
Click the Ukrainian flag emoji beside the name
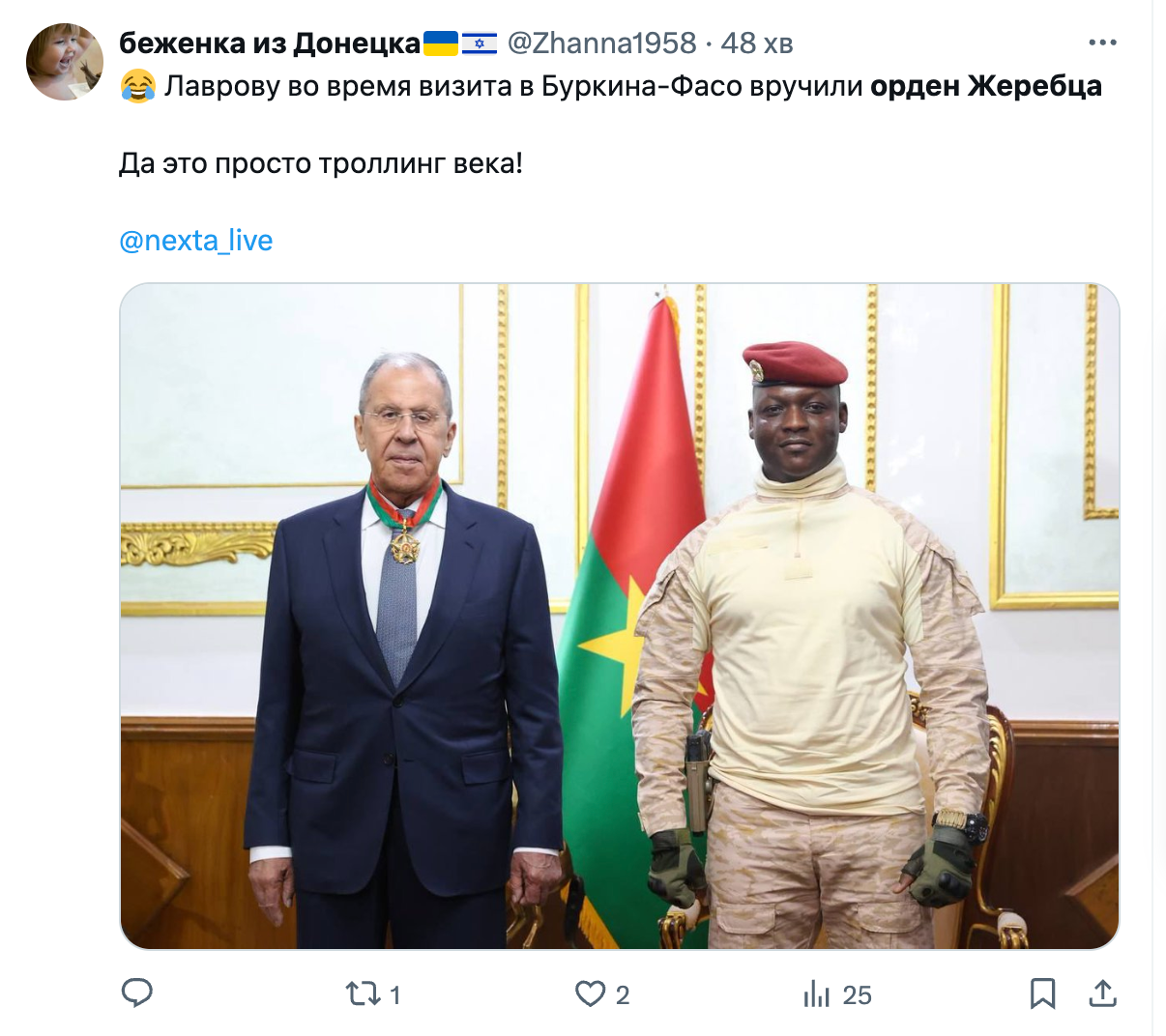(x=441, y=43)
